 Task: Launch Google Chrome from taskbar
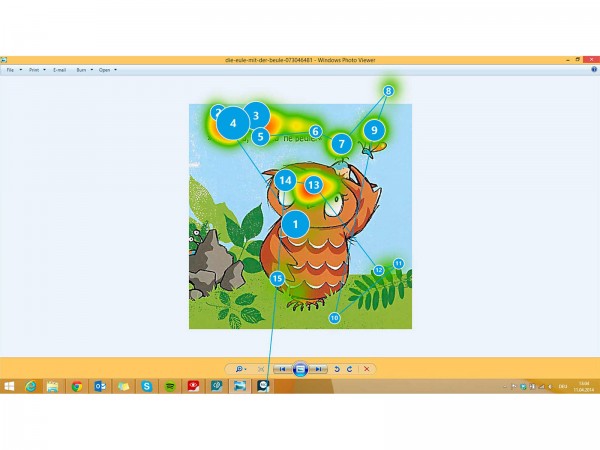point(77,386)
